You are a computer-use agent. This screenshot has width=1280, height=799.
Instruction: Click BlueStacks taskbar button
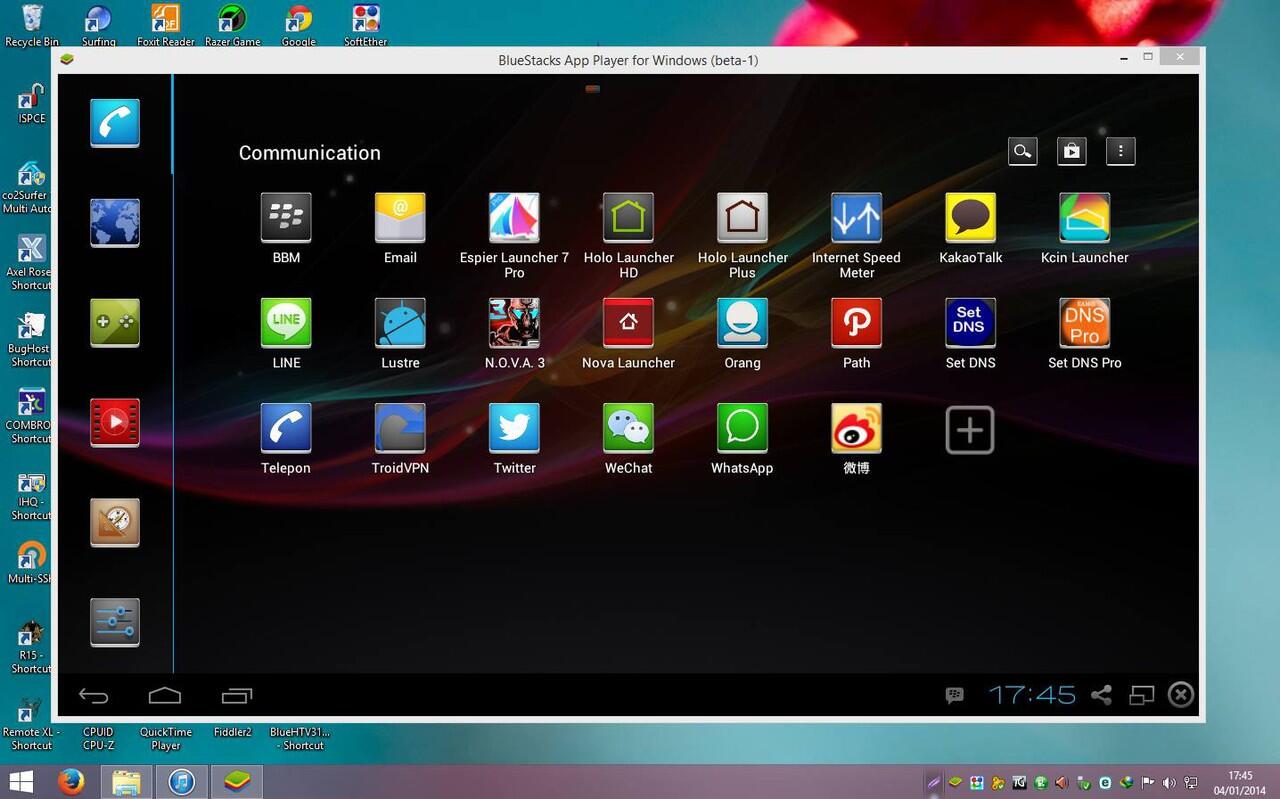[x=237, y=782]
